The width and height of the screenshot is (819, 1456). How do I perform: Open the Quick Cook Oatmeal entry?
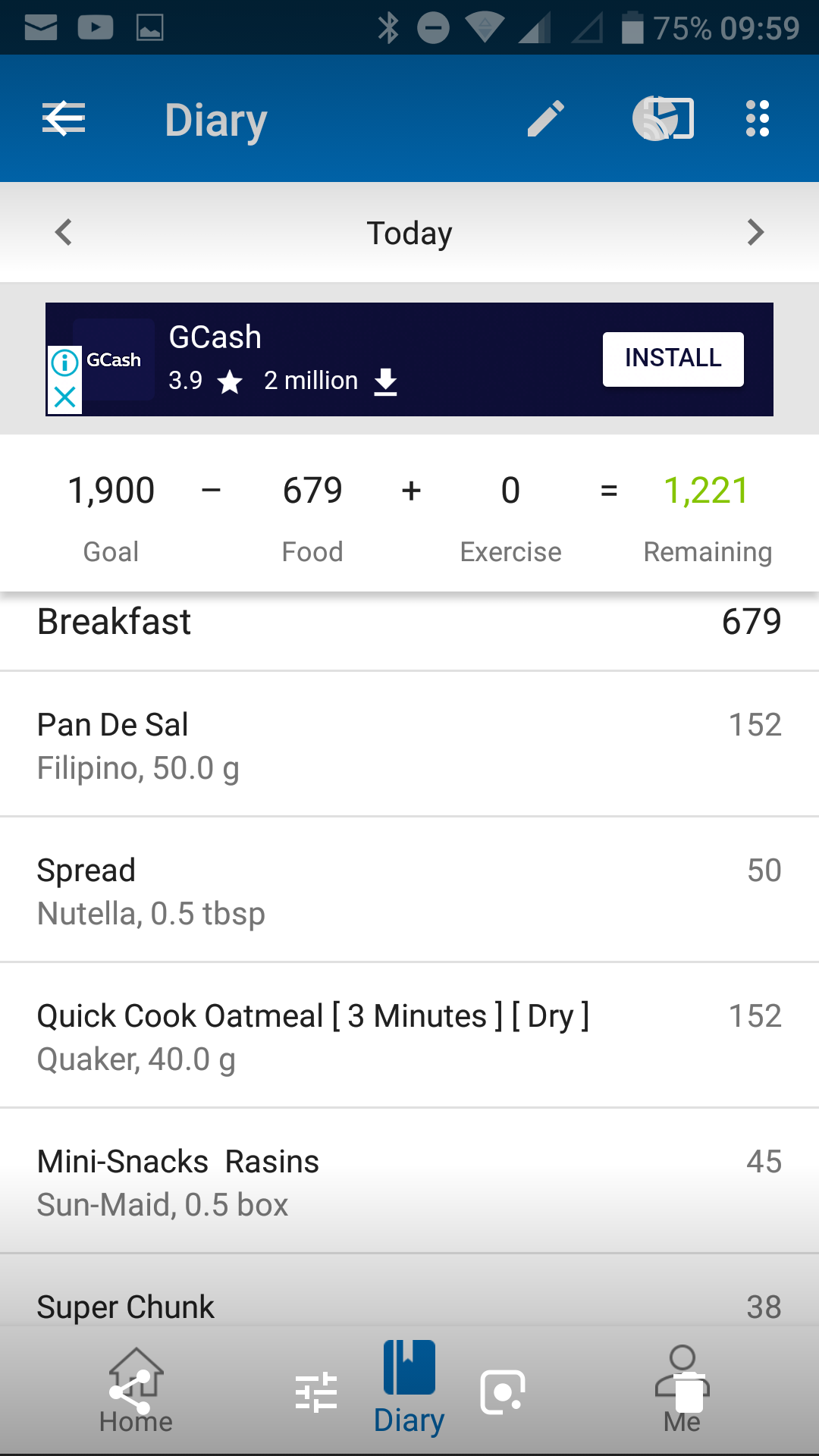409,1036
